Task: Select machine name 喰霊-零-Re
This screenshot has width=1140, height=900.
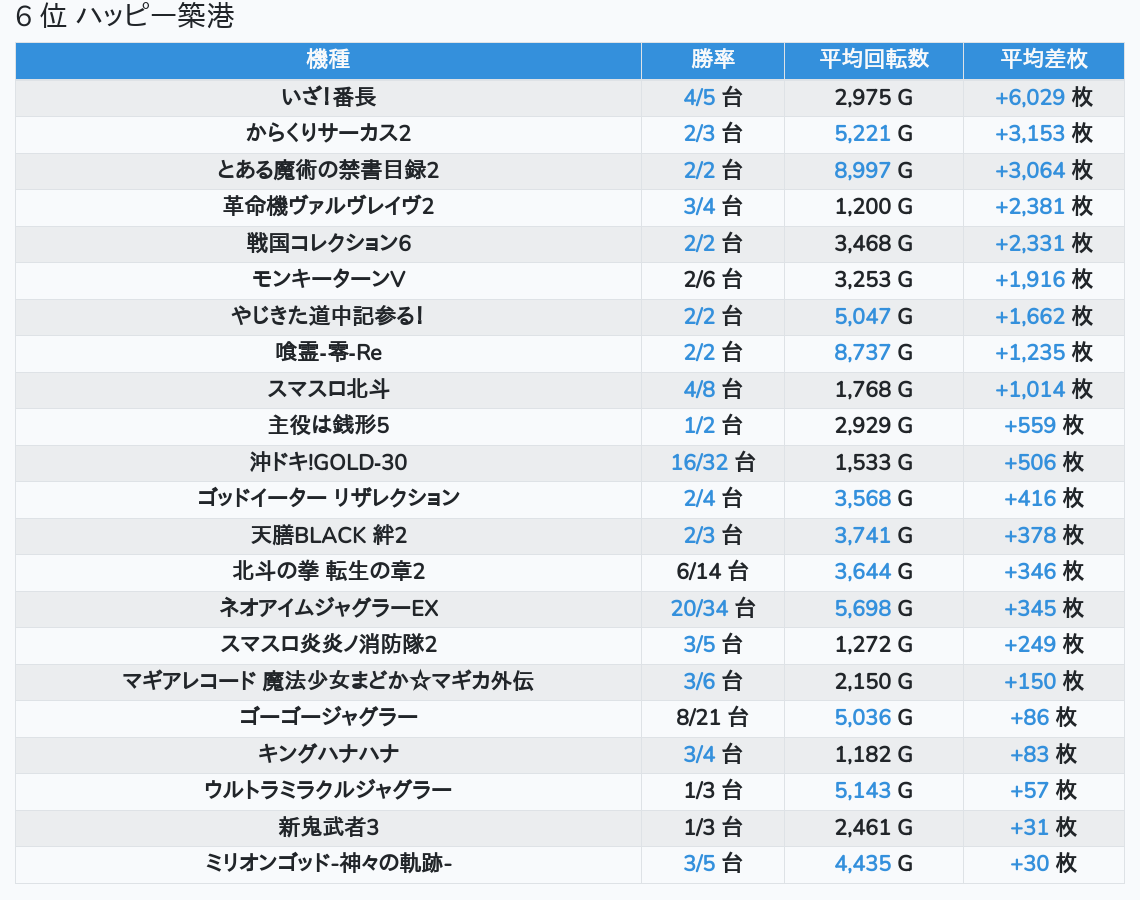Action: (328, 353)
